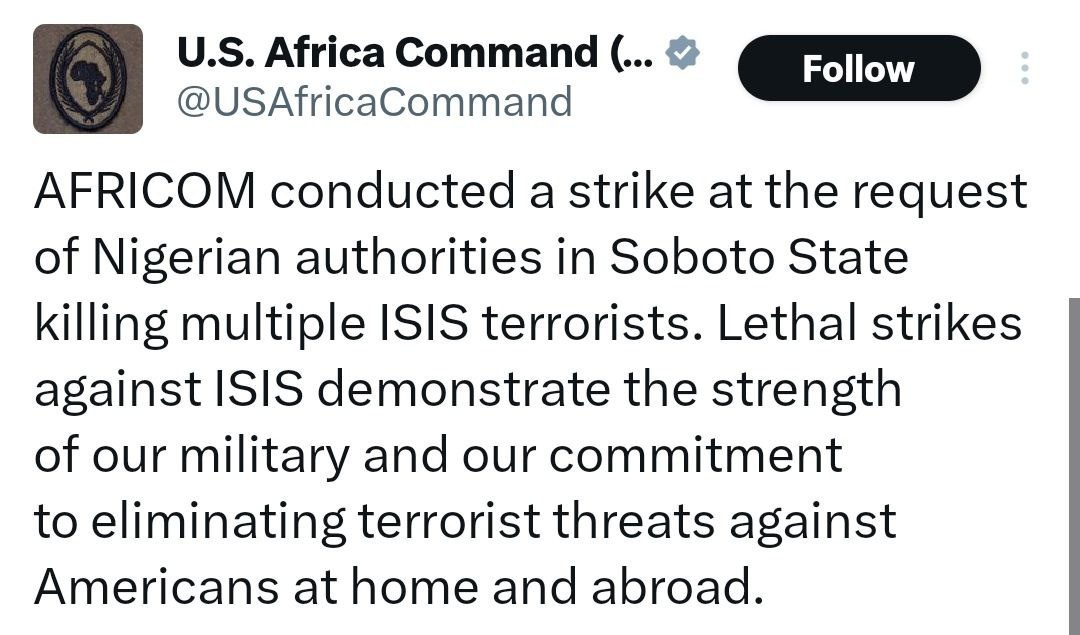Click the word "commitment" in the tweet

pyautogui.click(x=695, y=456)
